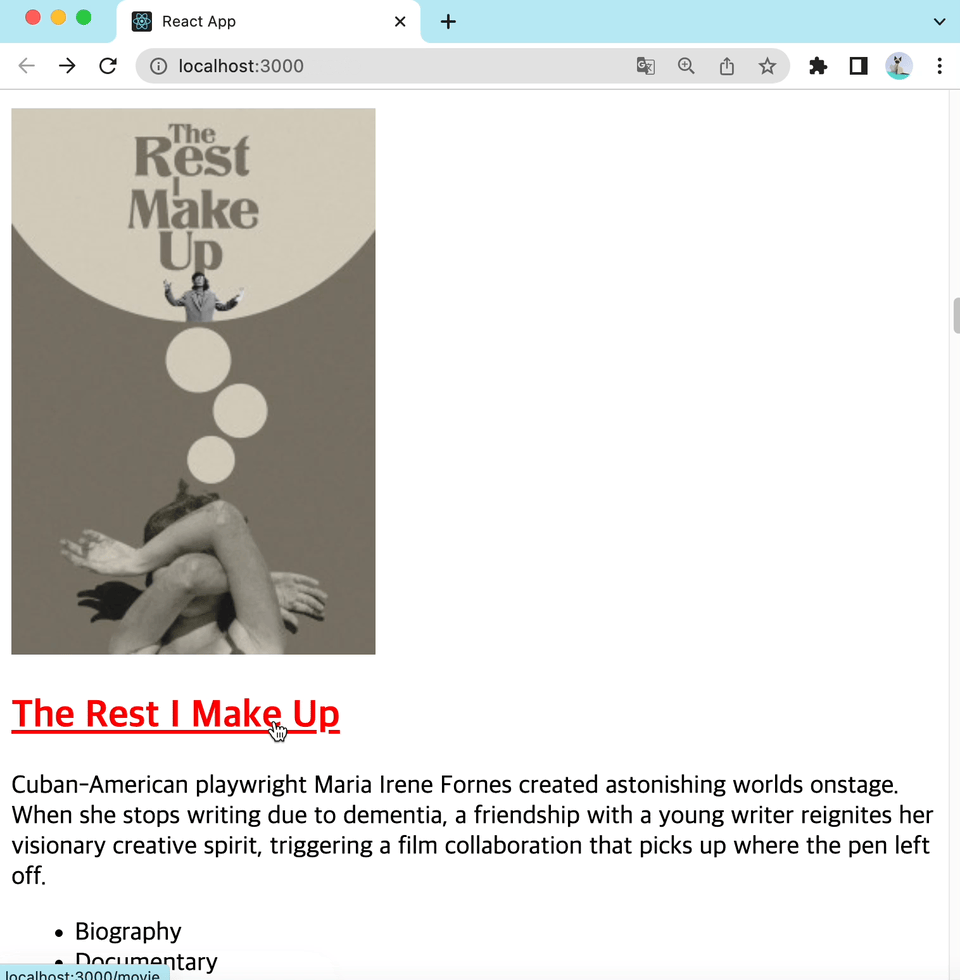
Task: Toggle the browser side panel
Action: (859, 66)
